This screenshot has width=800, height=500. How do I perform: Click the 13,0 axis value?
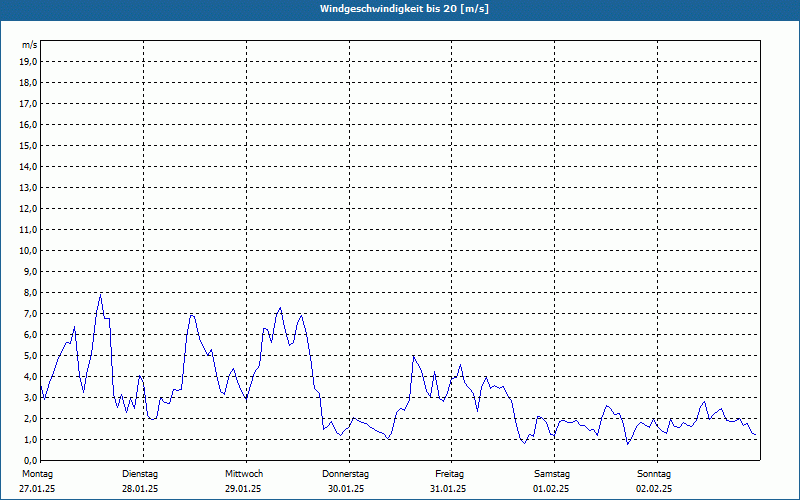click(x=28, y=187)
